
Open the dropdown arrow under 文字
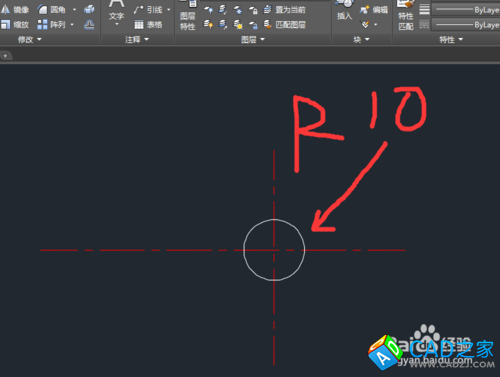117,24
